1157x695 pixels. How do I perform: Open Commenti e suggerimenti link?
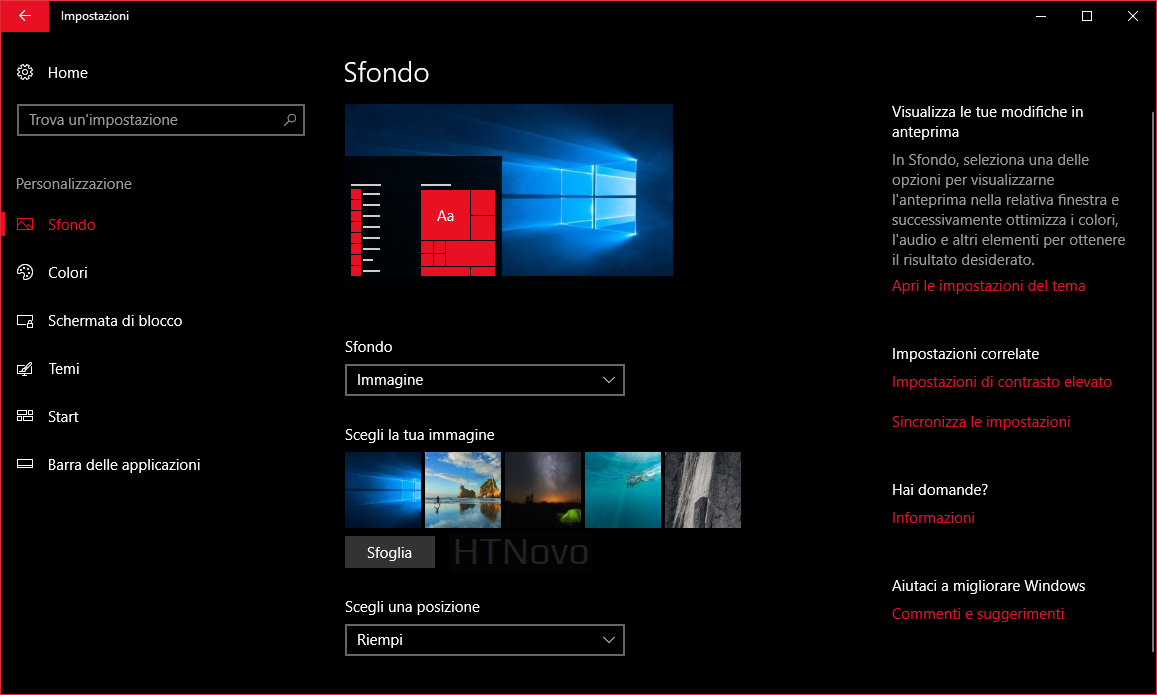[978, 613]
